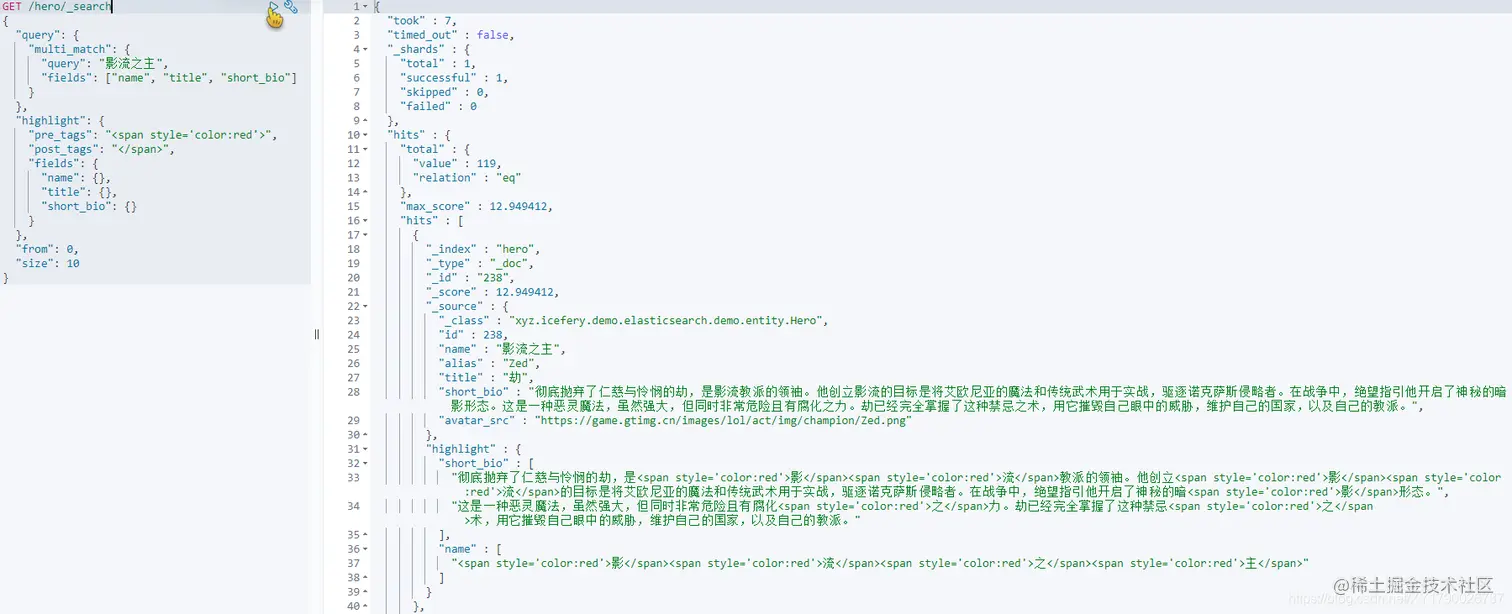
Task: Click the "skipped" : 0 line
Action: pyautogui.click(x=445, y=91)
